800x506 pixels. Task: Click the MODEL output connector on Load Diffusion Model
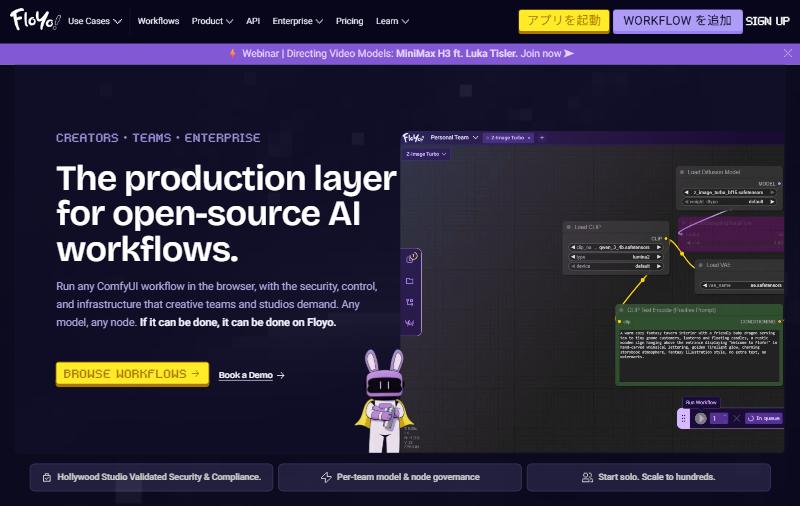779,183
